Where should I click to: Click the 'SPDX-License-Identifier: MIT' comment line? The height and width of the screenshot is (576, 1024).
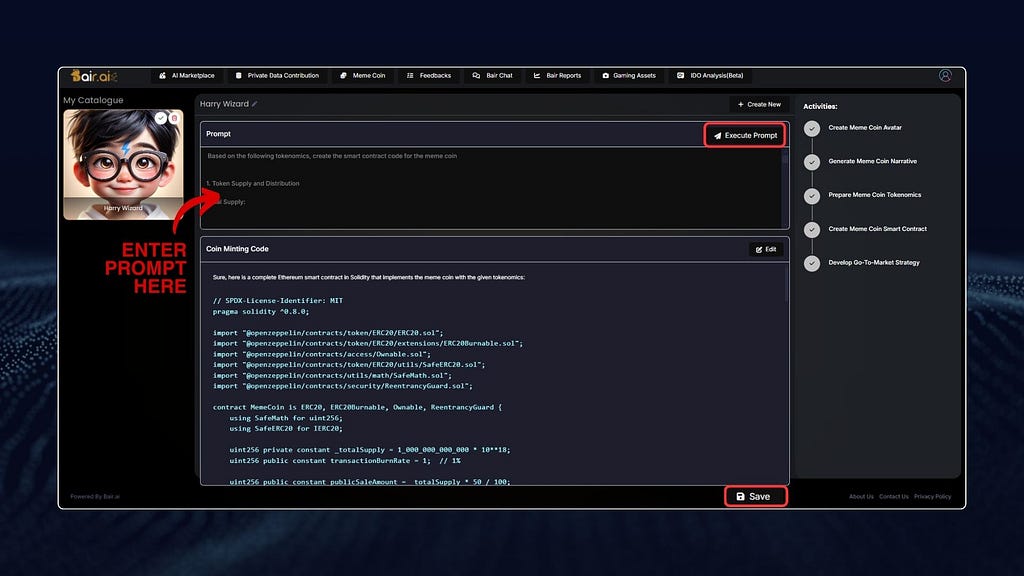click(x=278, y=300)
